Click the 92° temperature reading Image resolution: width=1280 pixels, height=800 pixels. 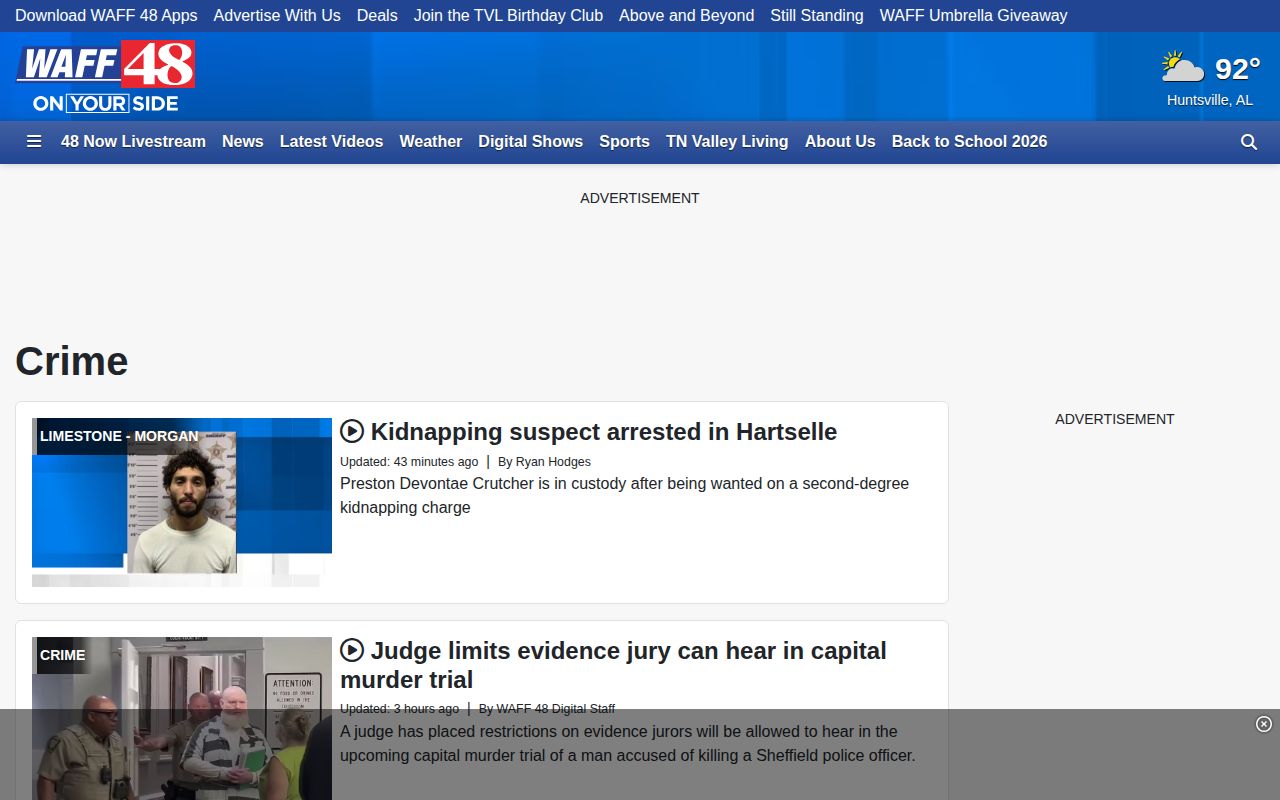tap(1238, 69)
